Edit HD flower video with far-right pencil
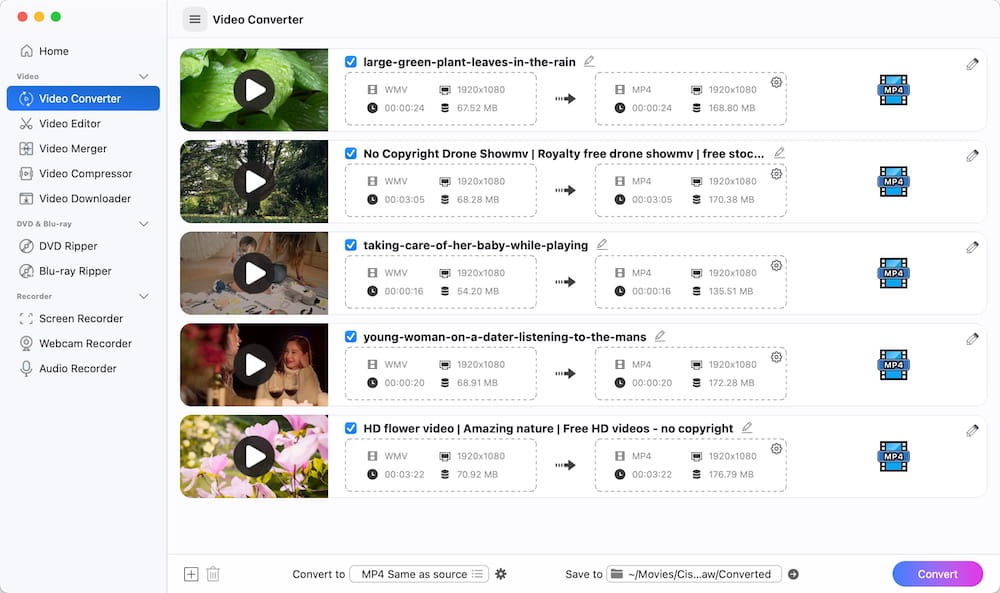Viewport: 1000px width, 593px height. tap(972, 430)
